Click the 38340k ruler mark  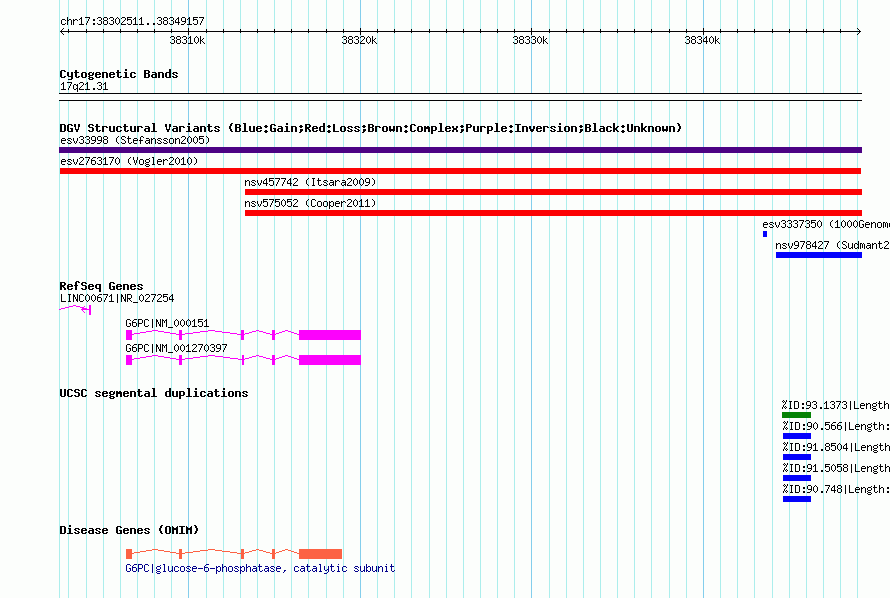[x=702, y=40]
